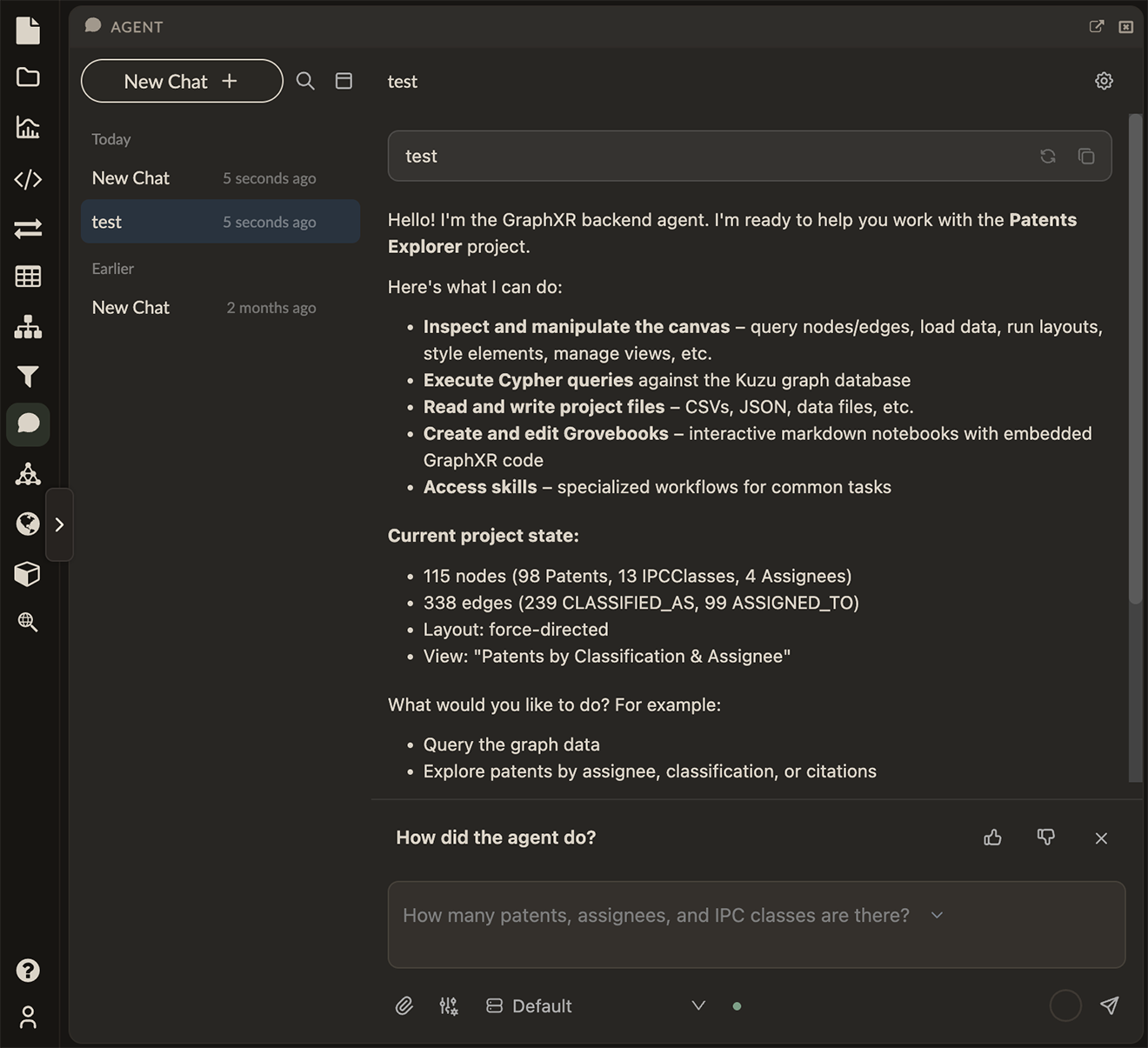Send the message with the paper plane
This screenshot has height=1048, width=1148.
tap(1109, 1006)
